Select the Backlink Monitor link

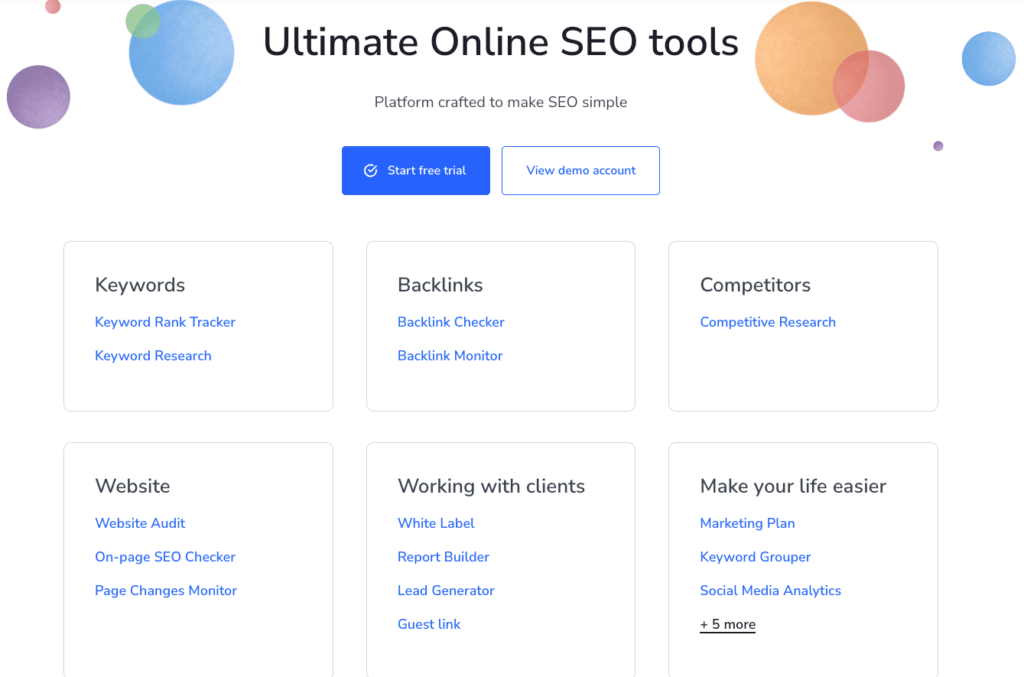(x=450, y=356)
